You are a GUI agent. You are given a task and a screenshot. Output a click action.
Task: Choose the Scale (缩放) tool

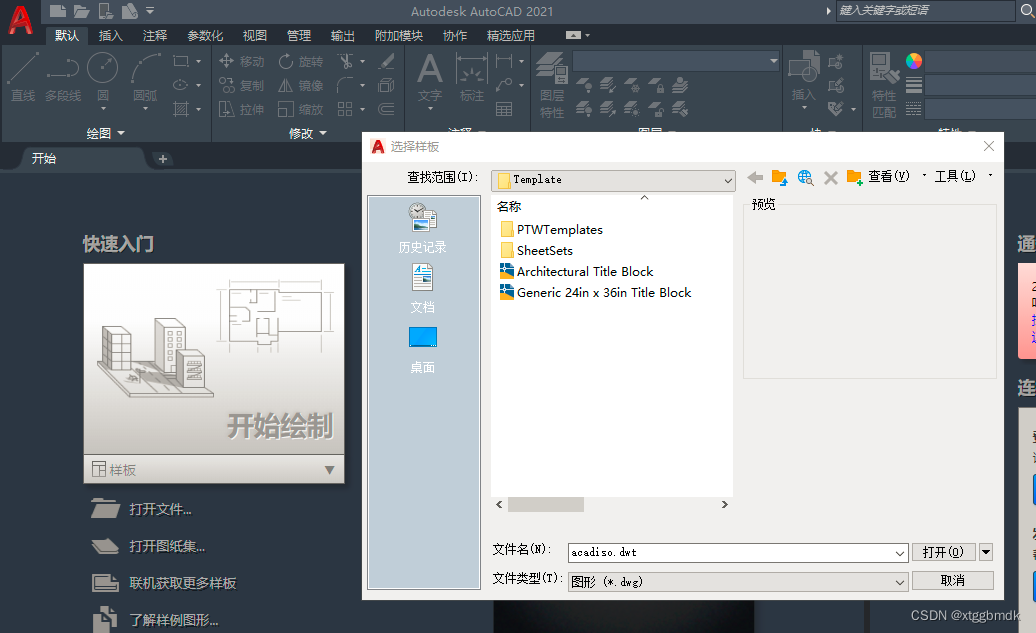pyautogui.click(x=301, y=109)
